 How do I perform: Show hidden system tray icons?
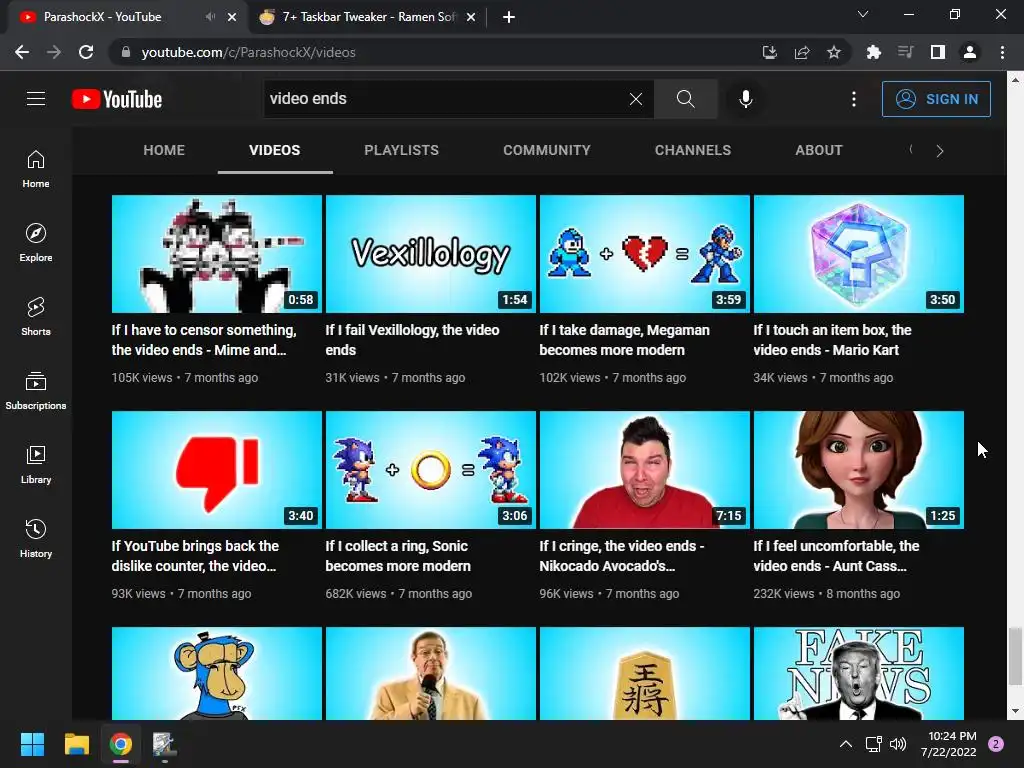[846, 744]
